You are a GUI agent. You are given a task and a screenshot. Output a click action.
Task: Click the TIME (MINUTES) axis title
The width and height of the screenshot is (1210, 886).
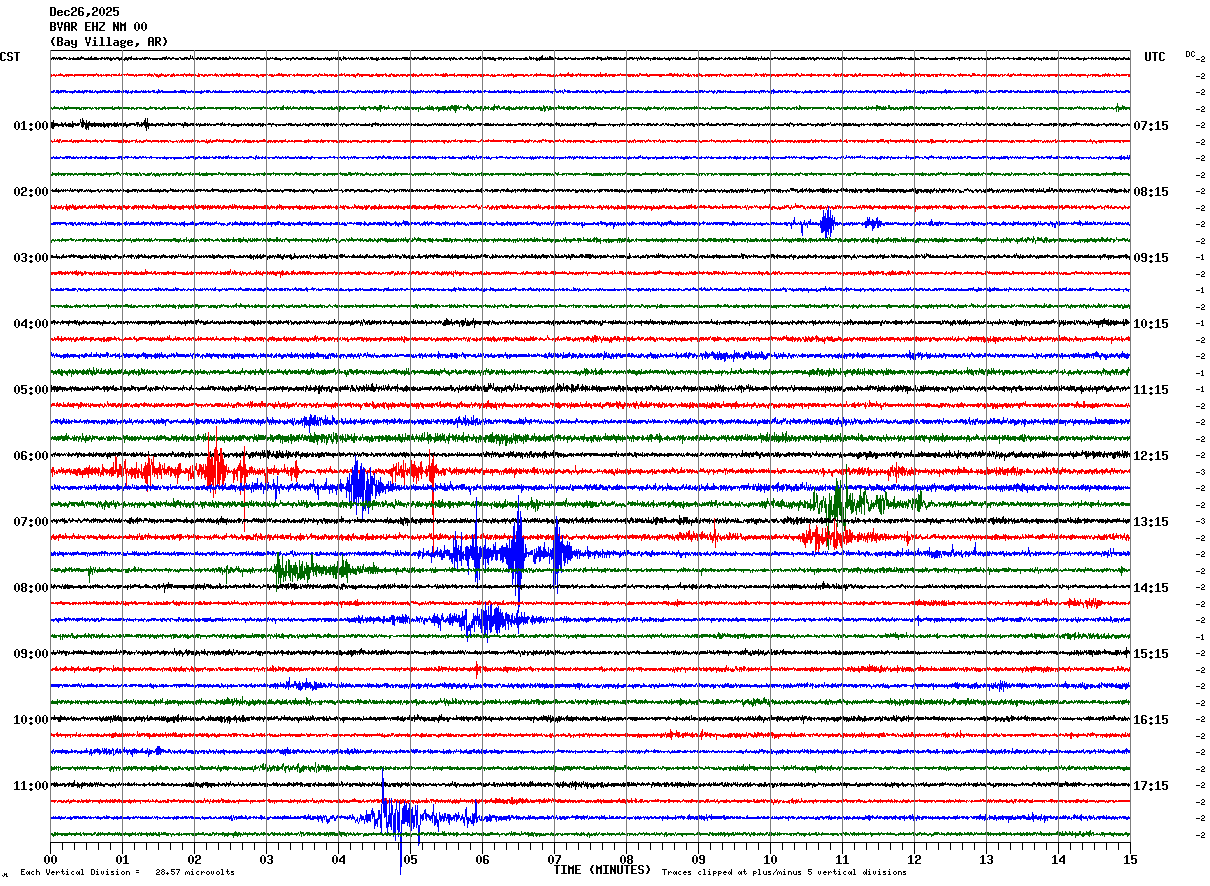(602, 870)
